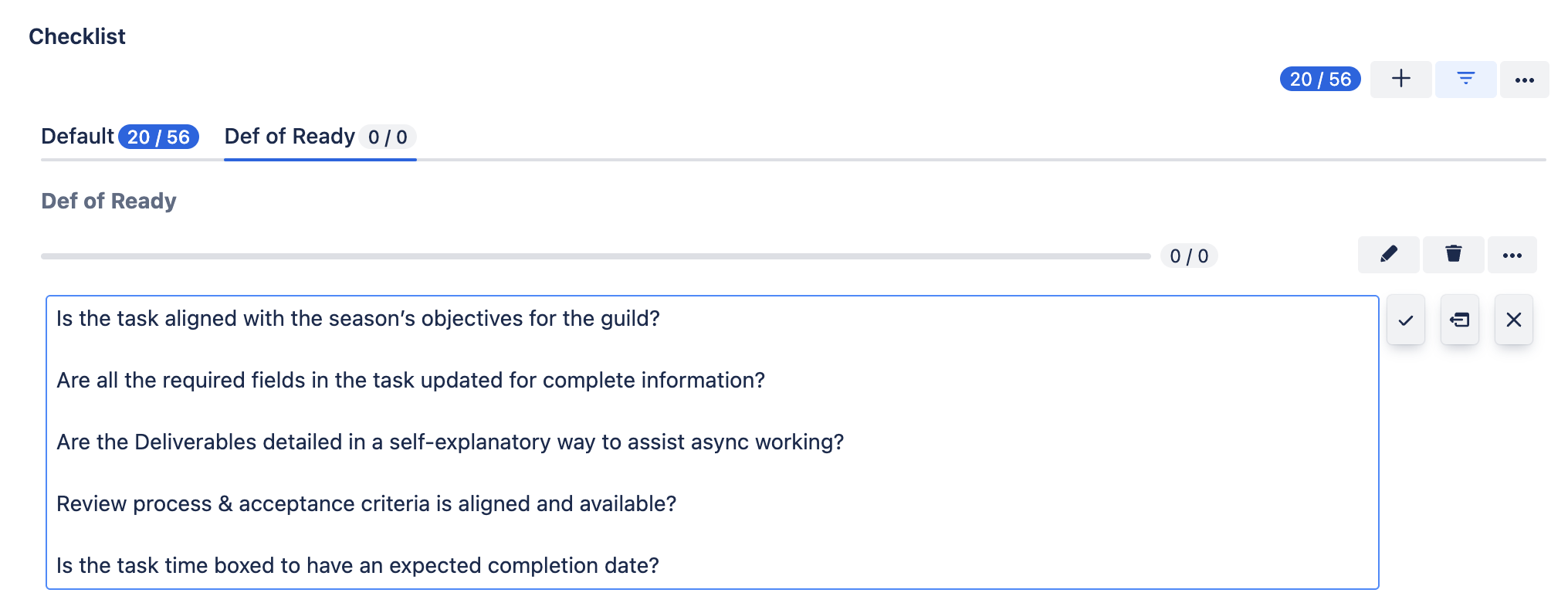The height and width of the screenshot is (603, 1568).
Task: Click the pencil edit icon
Action: click(x=1388, y=255)
